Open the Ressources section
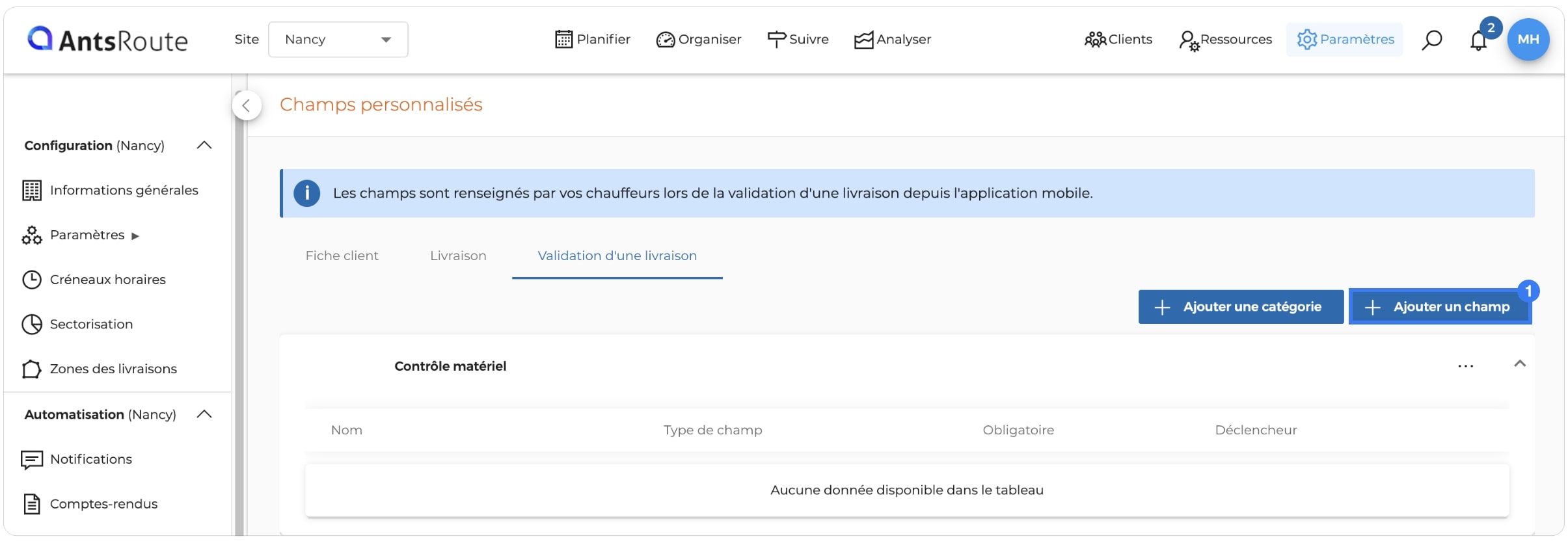Viewport: 1568px width, 543px height. [x=1226, y=40]
